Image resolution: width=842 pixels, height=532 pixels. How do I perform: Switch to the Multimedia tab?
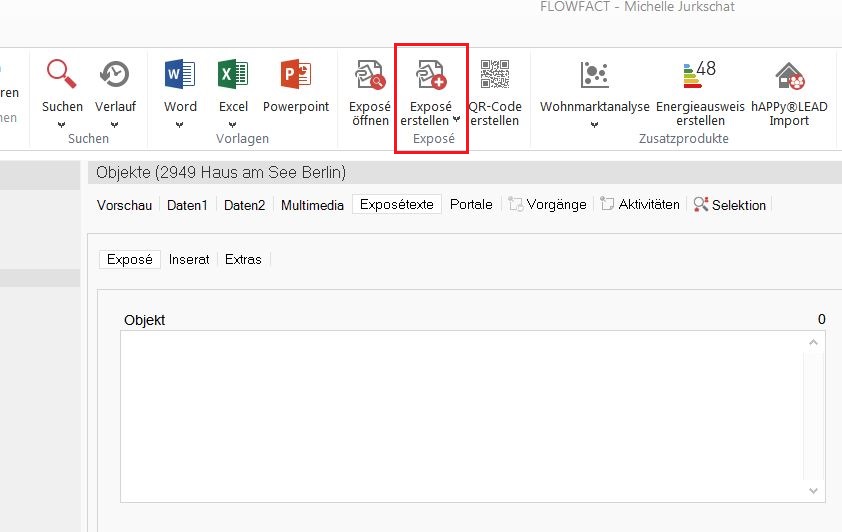tap(312, 205)
